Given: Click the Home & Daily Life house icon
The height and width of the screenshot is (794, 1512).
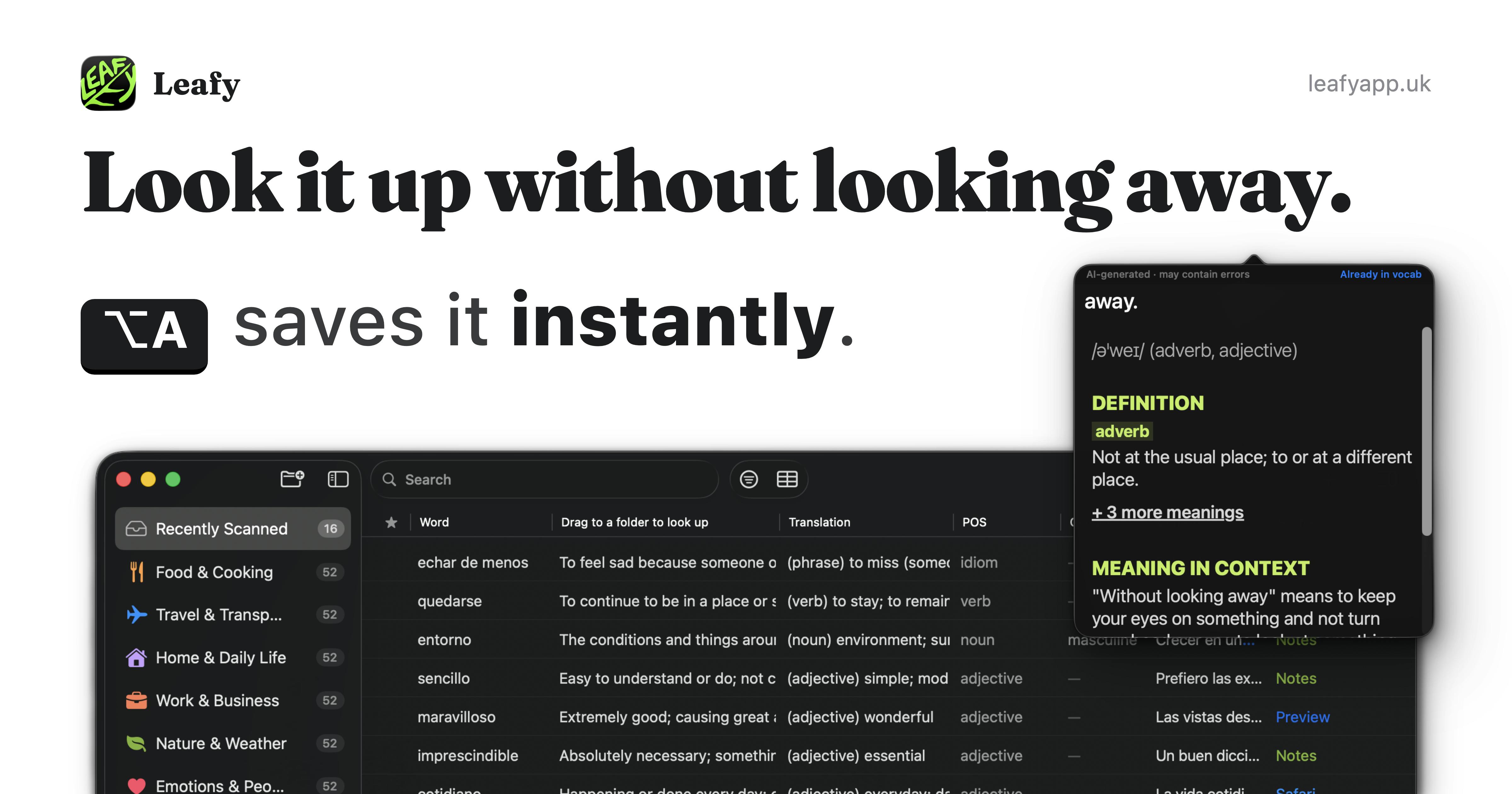Looking at the screenshot, I should (136, 657).
